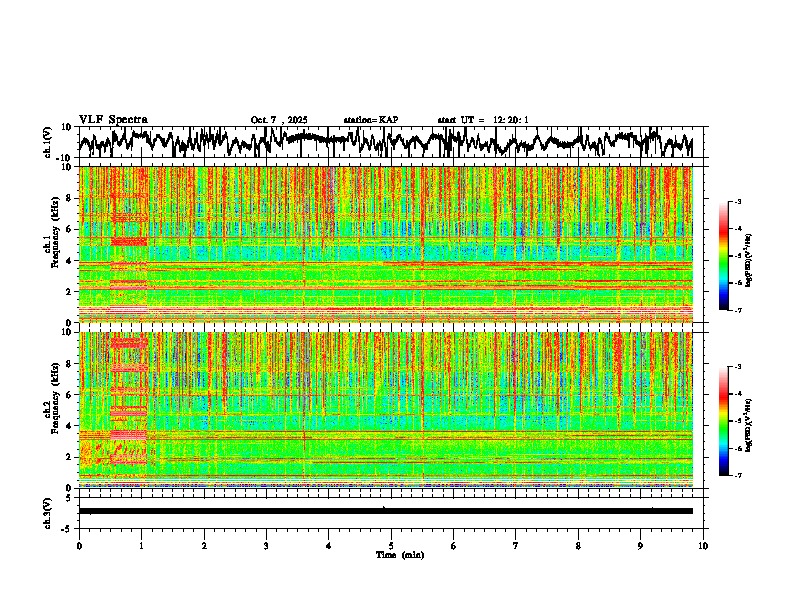Select the ch.1 "Frequency (kHz)" axis label
The height and width of the screenshot is (612, 792).
point(55,233)
